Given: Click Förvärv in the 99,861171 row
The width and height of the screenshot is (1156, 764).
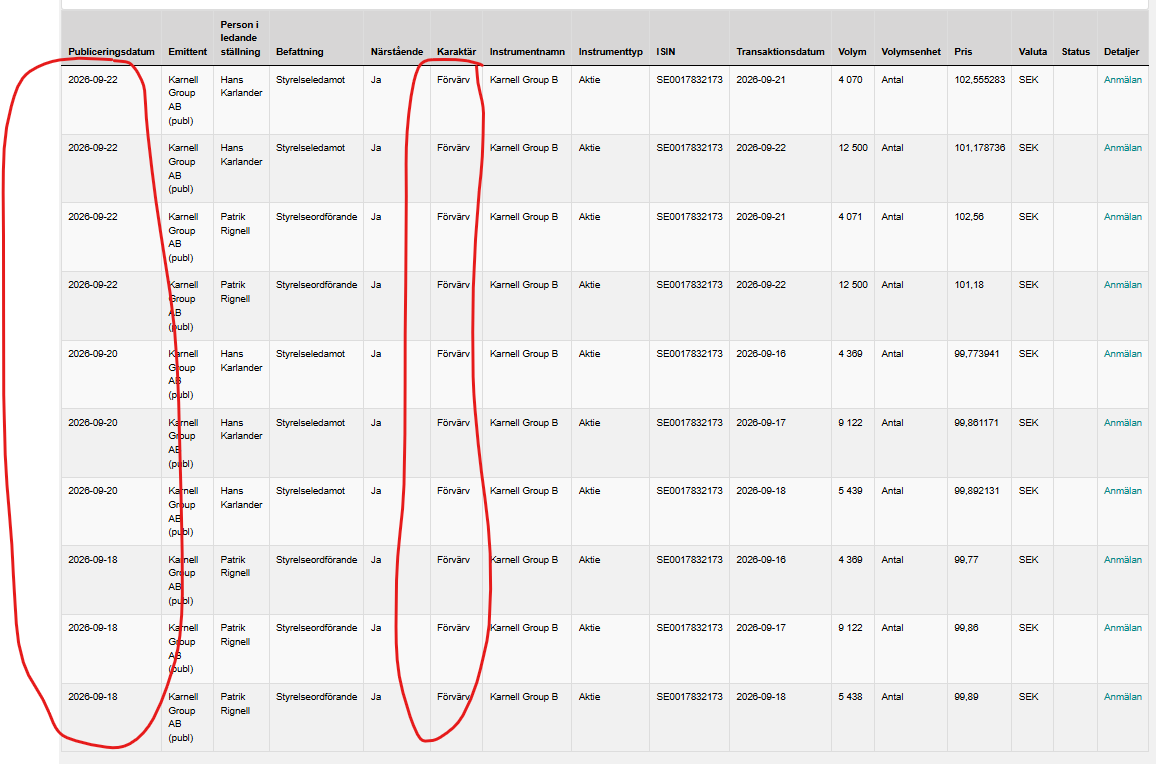Looking at the screenshot, I should 453,423.
